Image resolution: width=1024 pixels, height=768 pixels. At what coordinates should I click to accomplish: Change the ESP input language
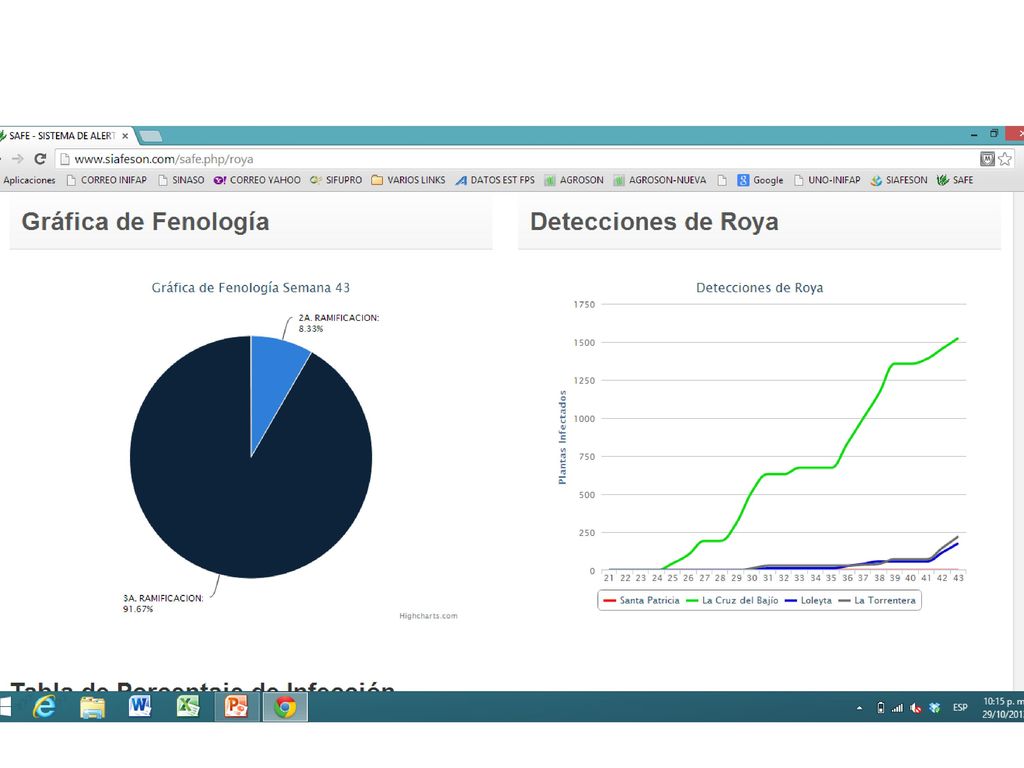[960, 707]
